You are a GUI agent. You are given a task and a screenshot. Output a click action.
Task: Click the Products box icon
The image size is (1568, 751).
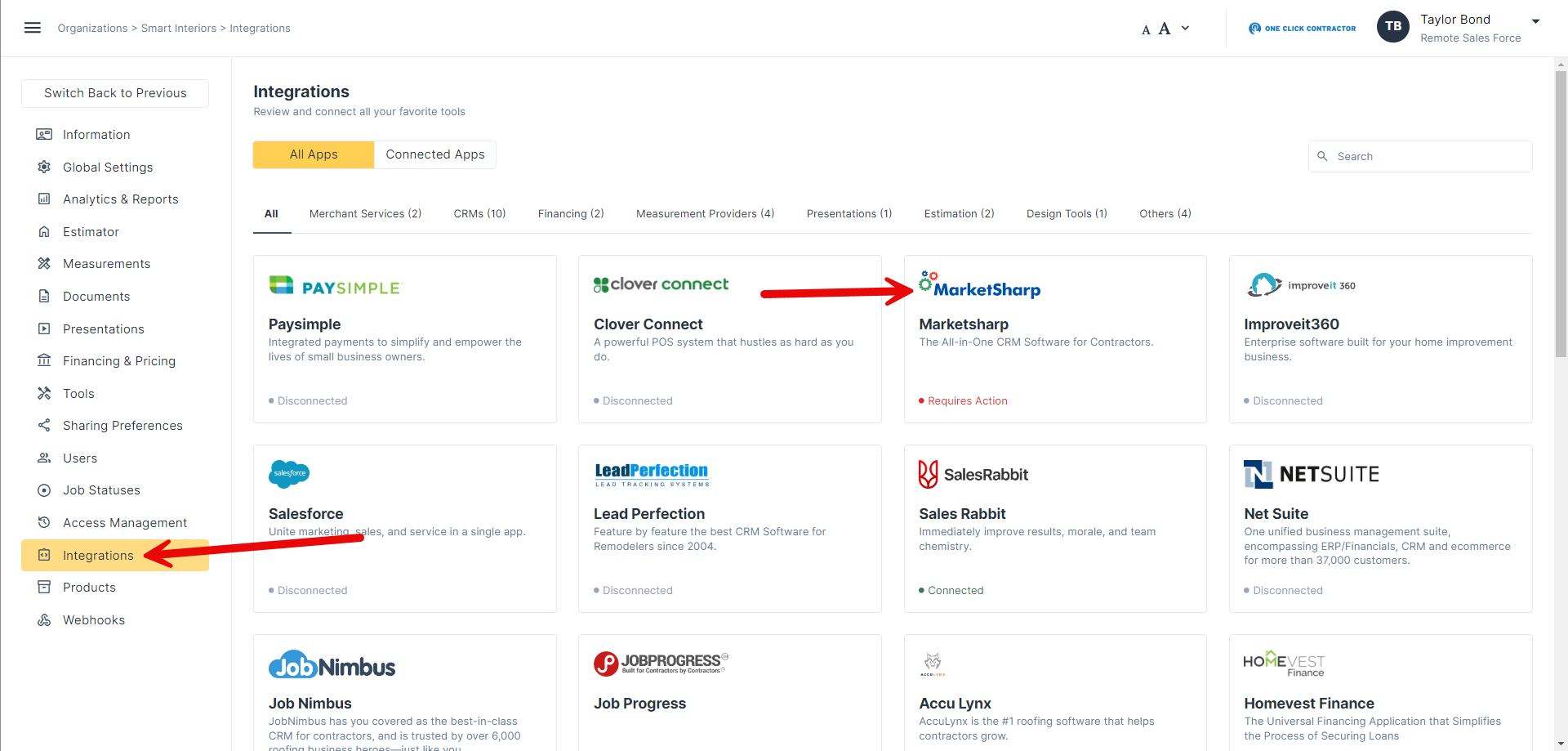pos(44,587)
